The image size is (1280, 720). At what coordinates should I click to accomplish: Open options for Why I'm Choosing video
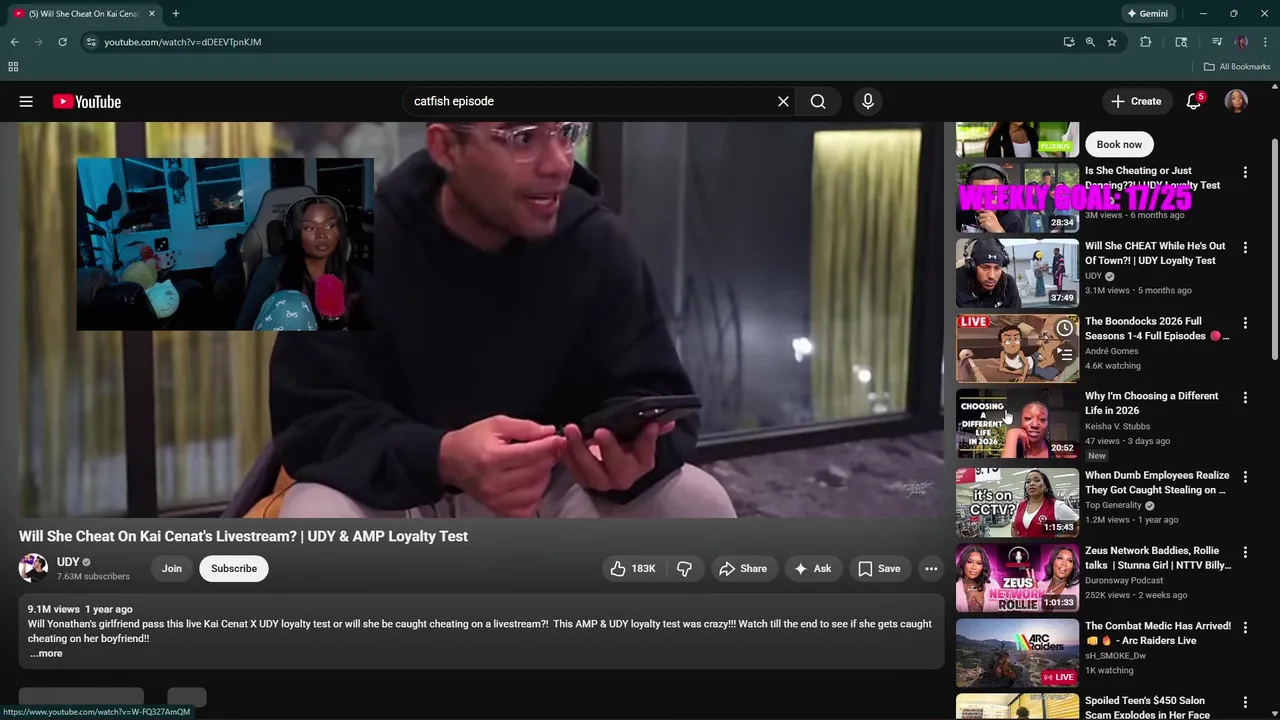pos(1245,398)
